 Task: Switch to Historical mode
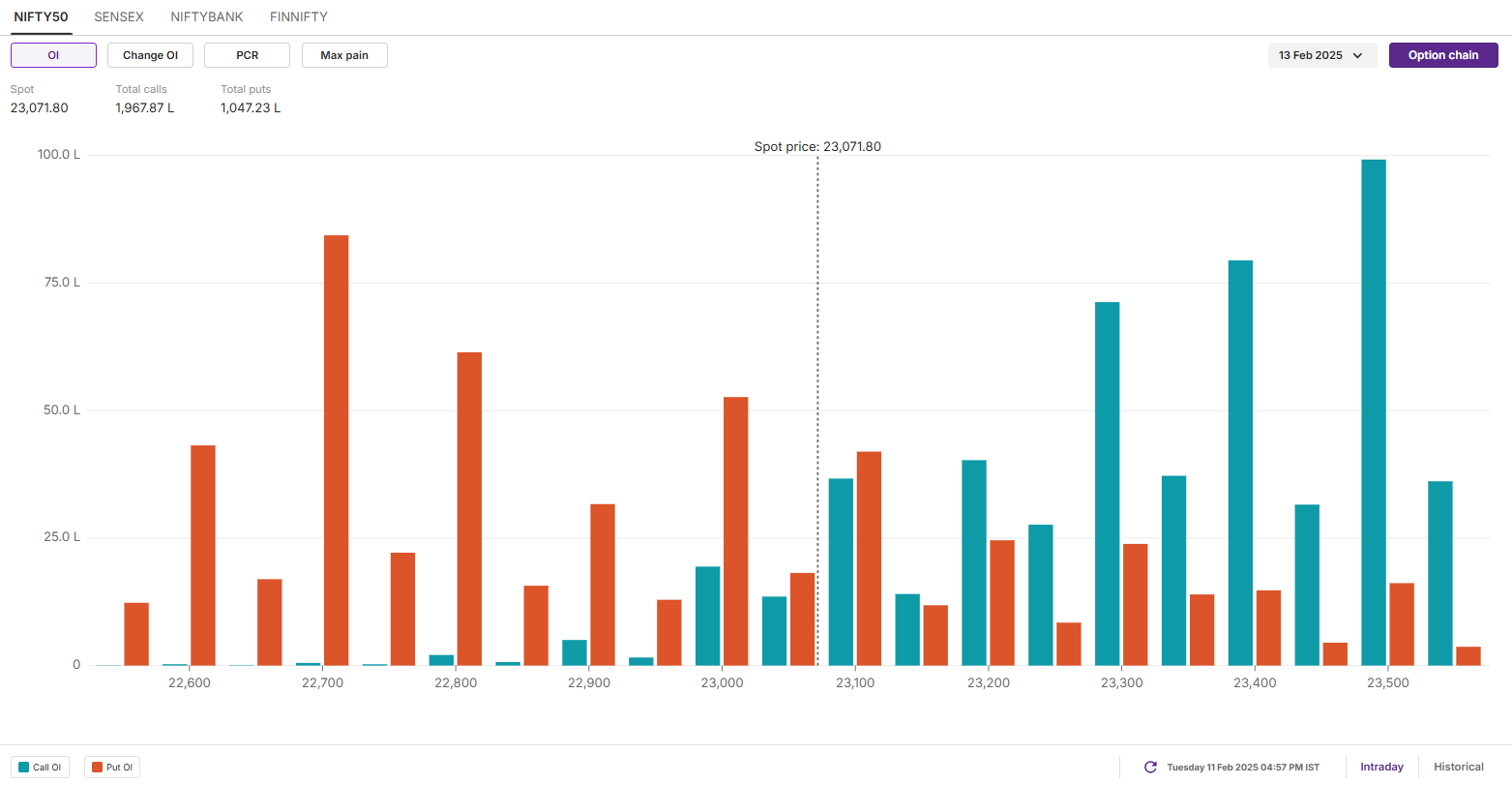coord(1459,767)
